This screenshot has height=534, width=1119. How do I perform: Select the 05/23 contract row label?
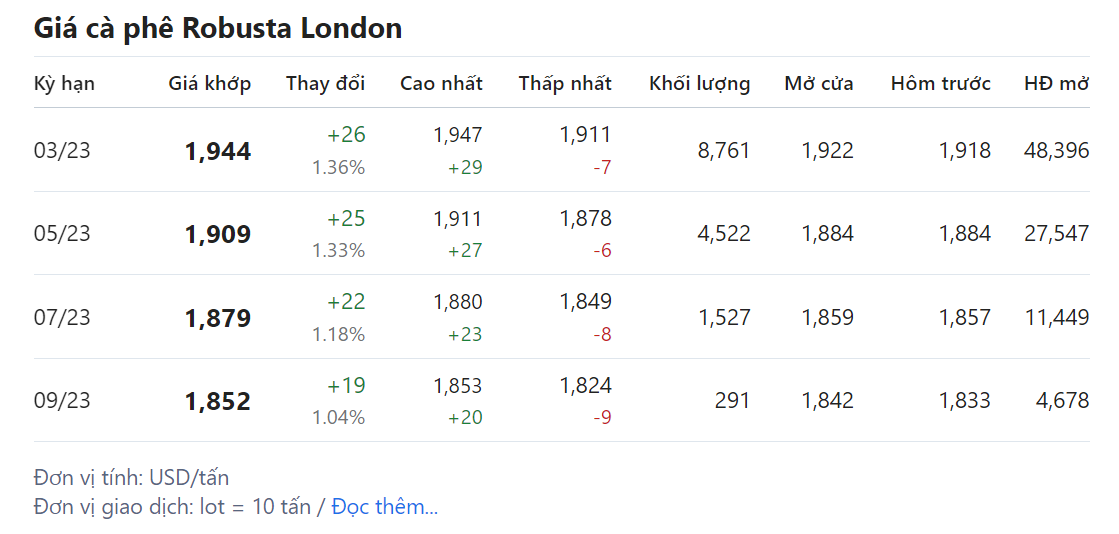[62, 233]
